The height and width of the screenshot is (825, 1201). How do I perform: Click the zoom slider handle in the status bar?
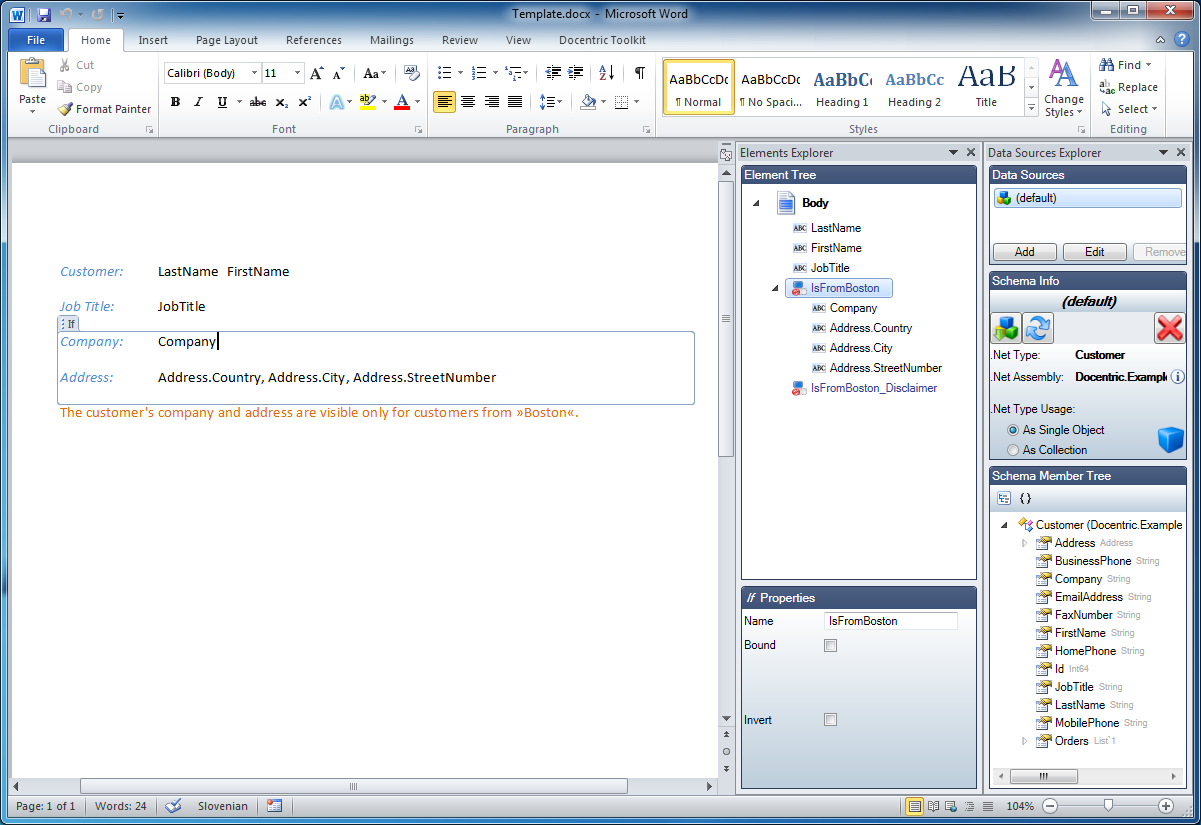coord(1108,806)
